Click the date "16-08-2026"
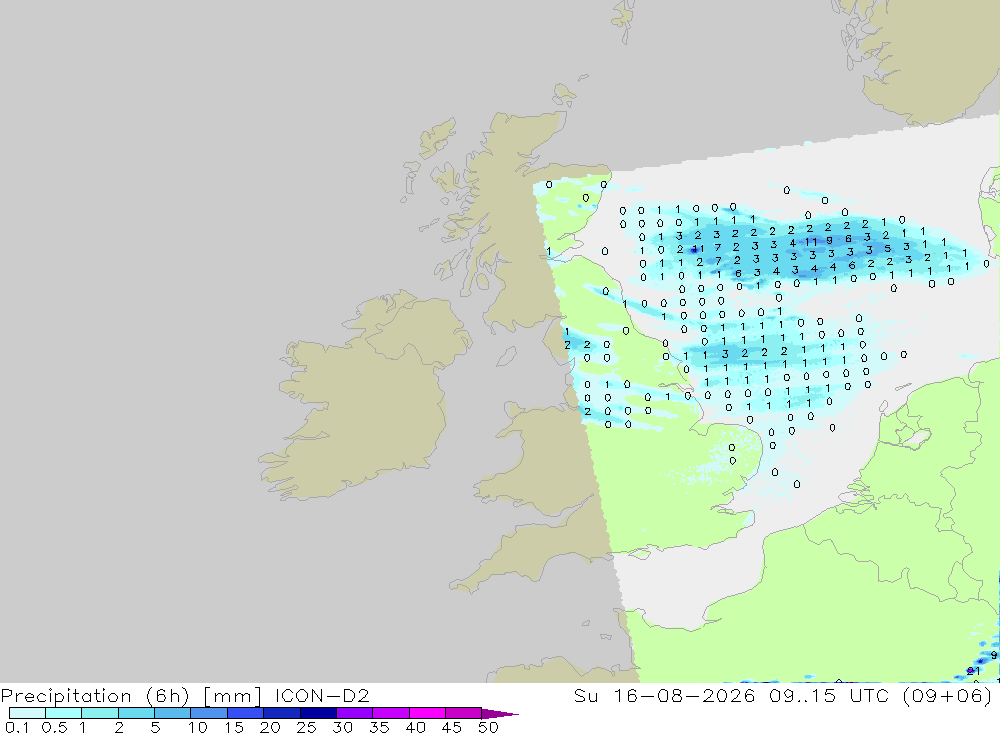Image resolution: width=1000 pixels, height=733 pixels. 684,695
